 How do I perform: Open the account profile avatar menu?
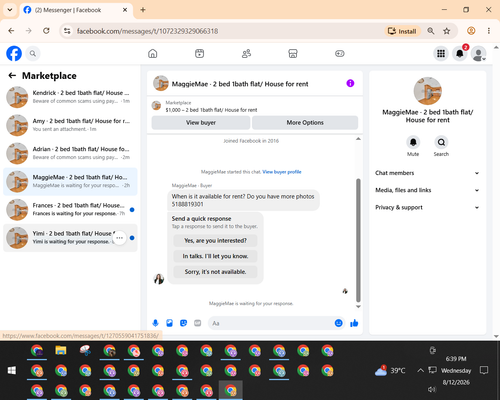point(479,53)
